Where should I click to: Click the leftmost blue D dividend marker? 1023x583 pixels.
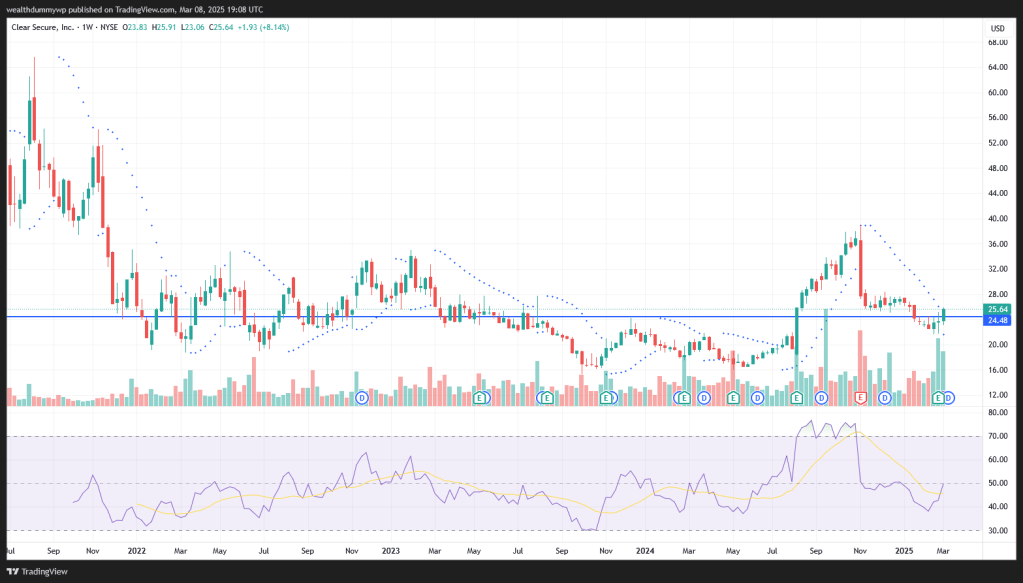click(x=361, y=398)
